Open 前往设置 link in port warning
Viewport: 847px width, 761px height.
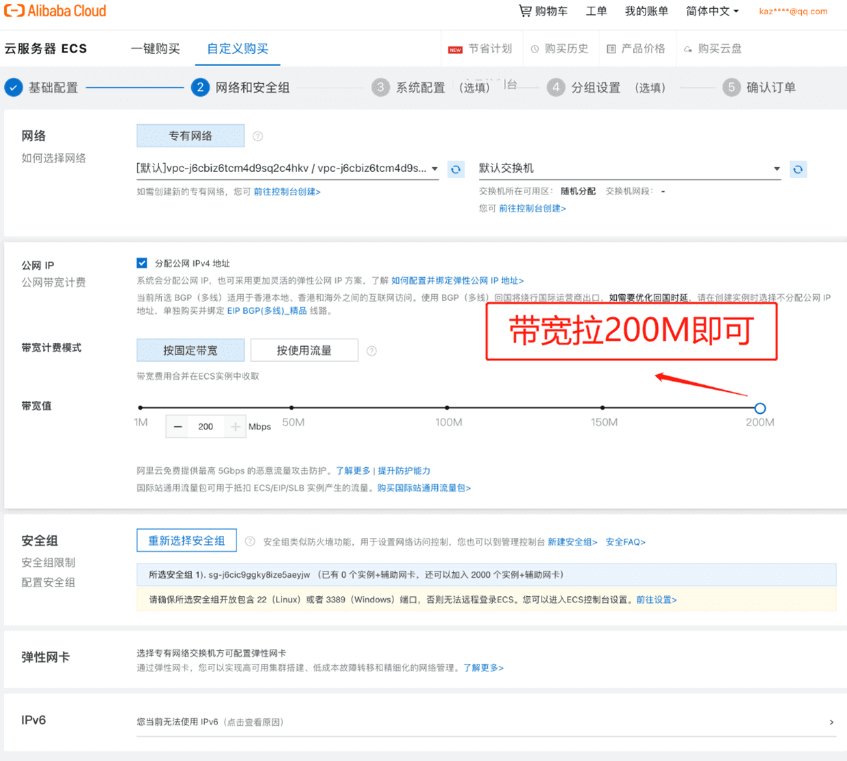[656, 600]
